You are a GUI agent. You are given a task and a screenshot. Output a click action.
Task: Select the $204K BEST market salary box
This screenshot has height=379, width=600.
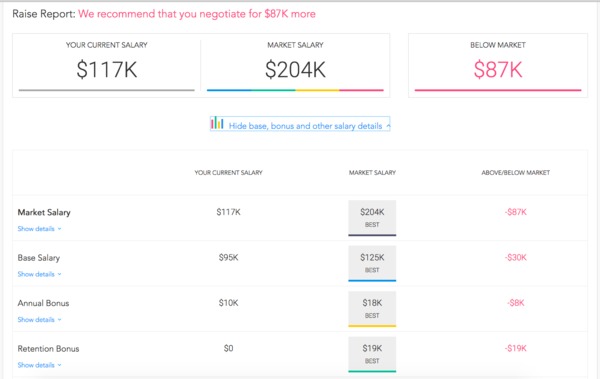[x=372, y=218]
